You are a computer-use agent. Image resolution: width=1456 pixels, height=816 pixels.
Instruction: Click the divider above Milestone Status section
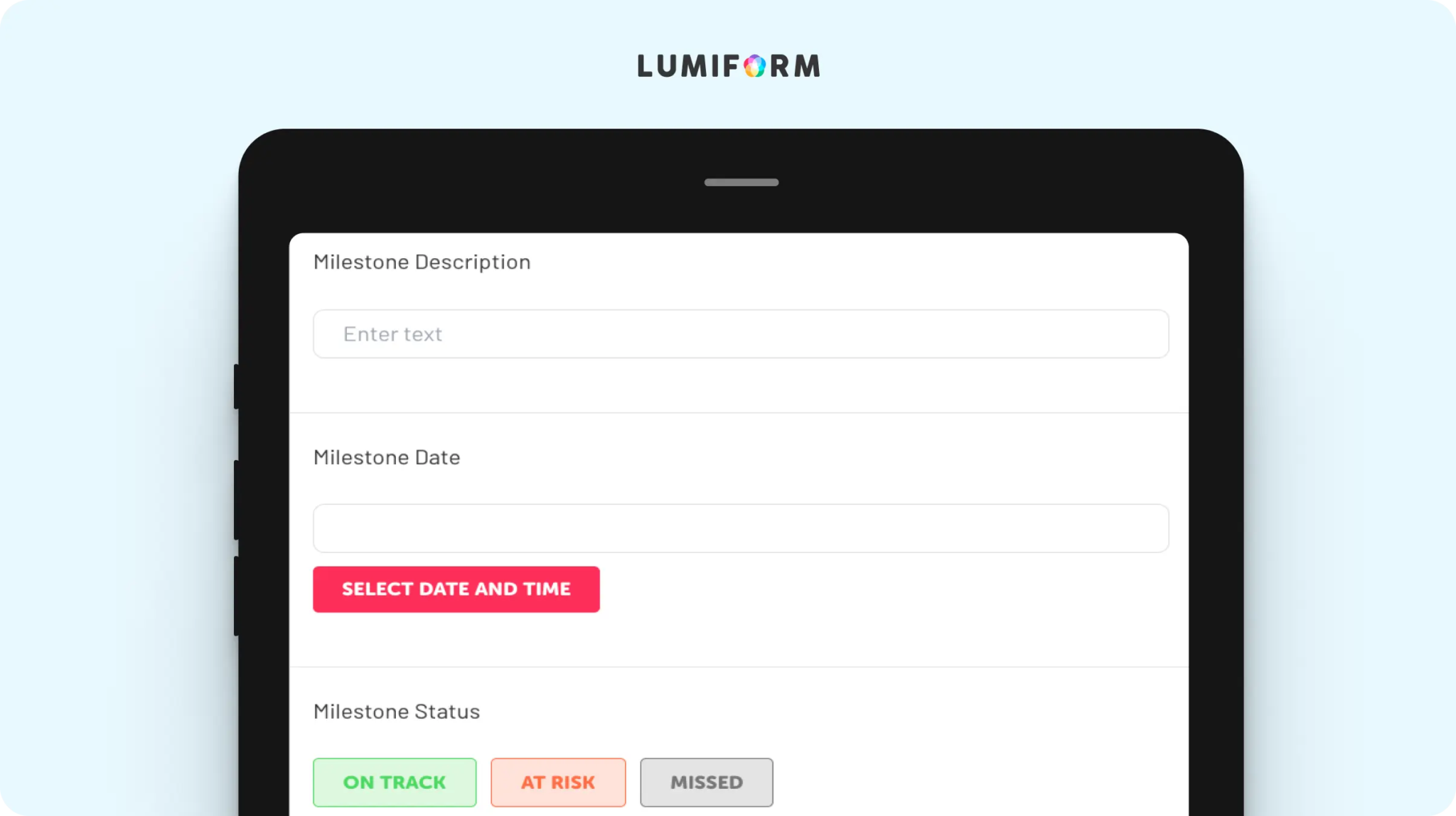pos(739,667)
